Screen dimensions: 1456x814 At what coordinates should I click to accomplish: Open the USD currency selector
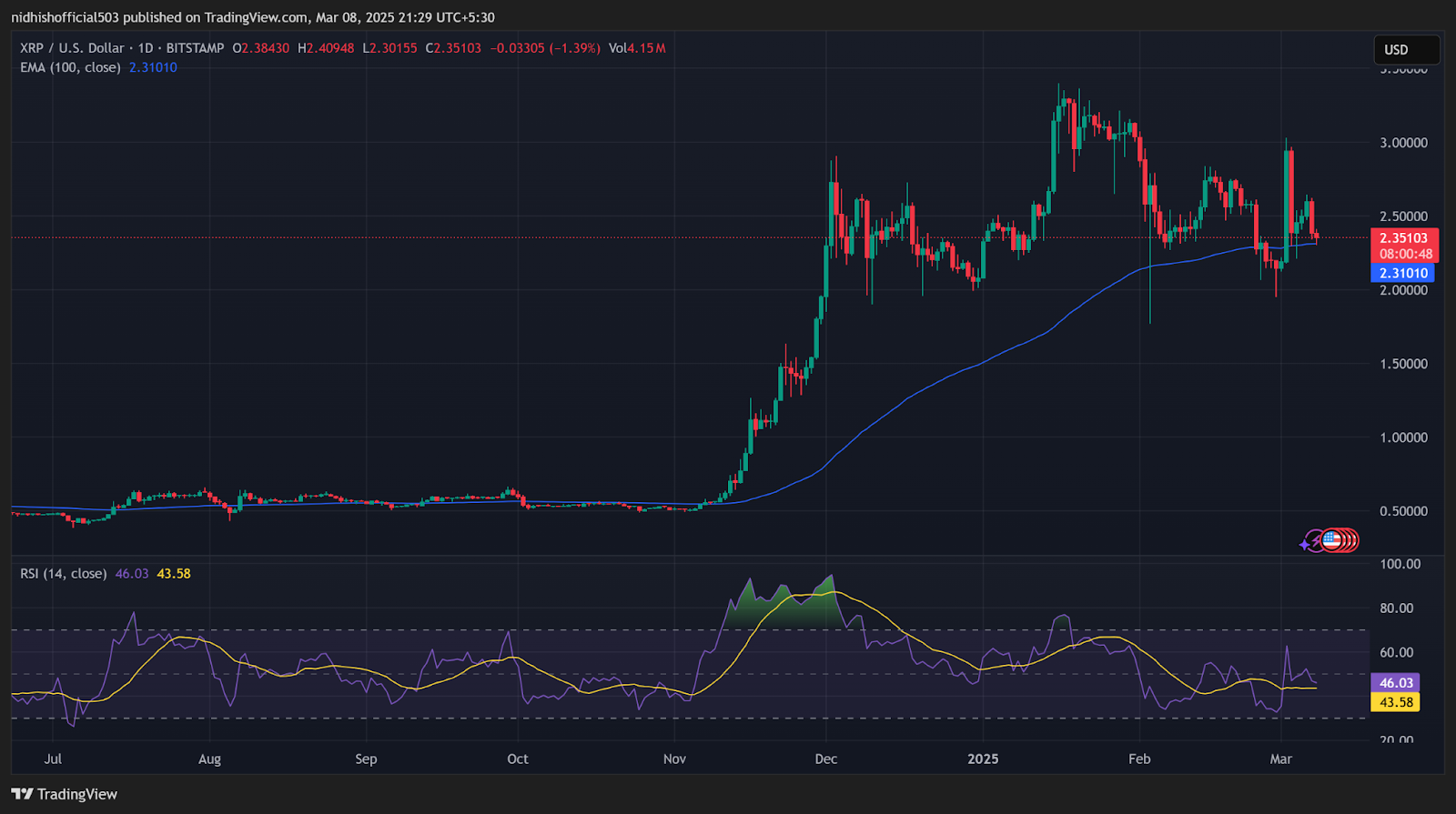[1406, 50]
